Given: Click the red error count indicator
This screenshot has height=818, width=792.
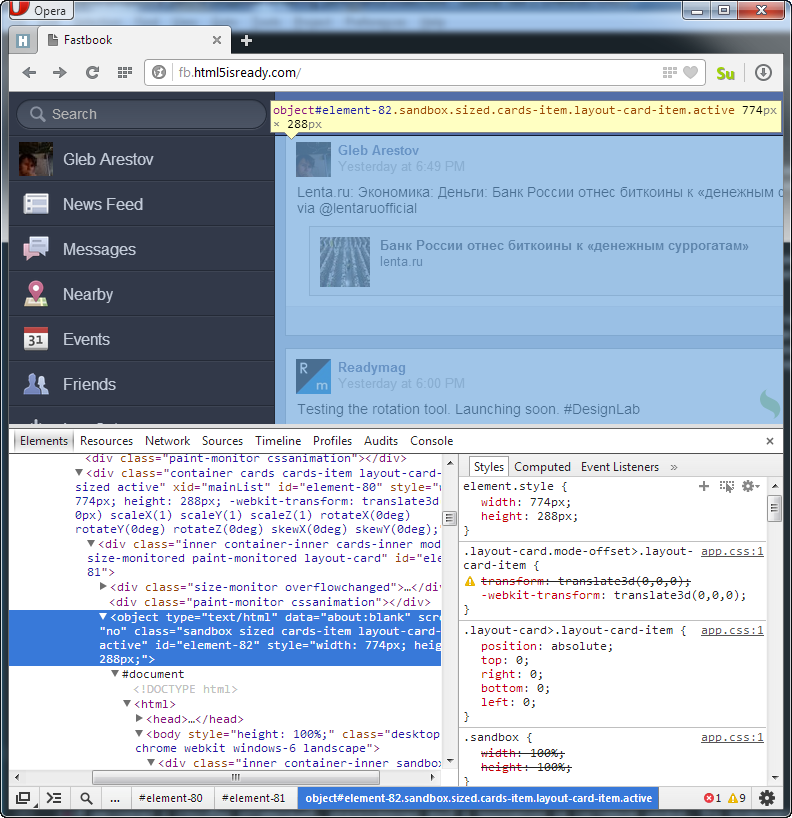Looking at the screenshot, I should point(713,798).
